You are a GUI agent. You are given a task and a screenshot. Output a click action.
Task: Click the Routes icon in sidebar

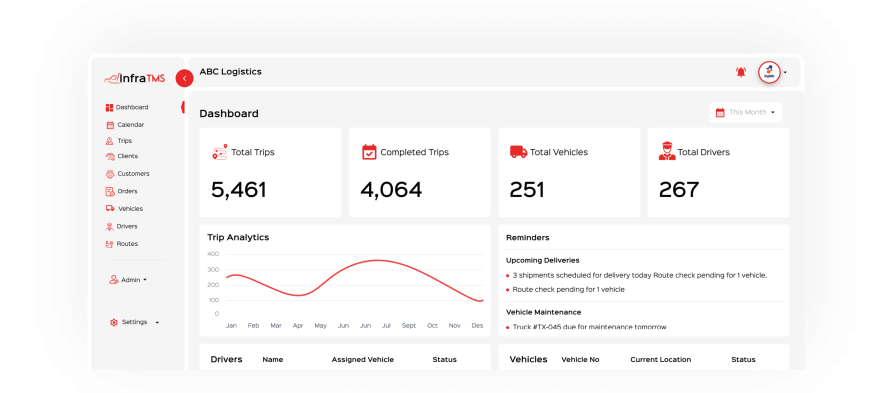tap(109, 244)
